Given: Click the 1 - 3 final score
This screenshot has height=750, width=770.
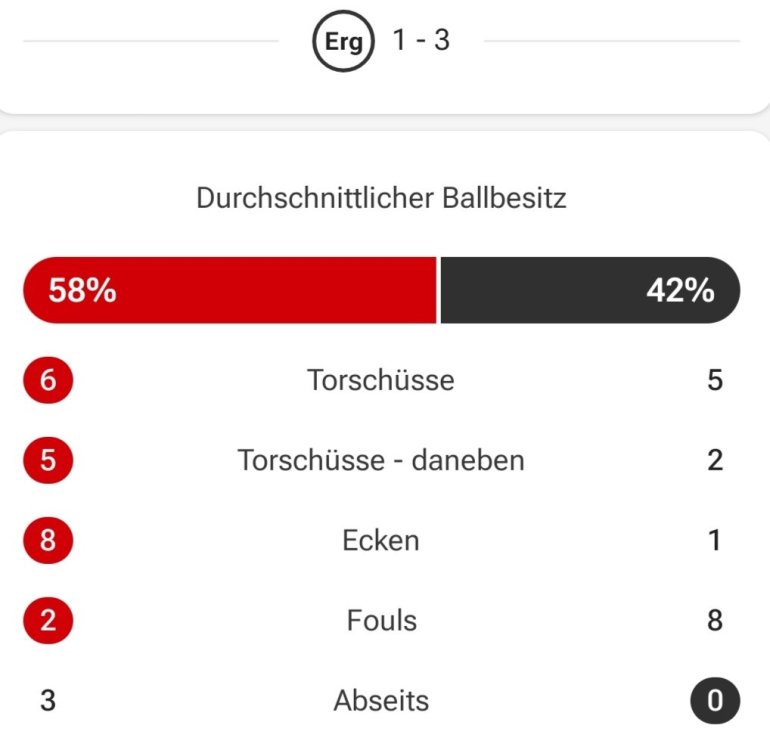Looking at the screenshot, I should click(x=420, y=43).
